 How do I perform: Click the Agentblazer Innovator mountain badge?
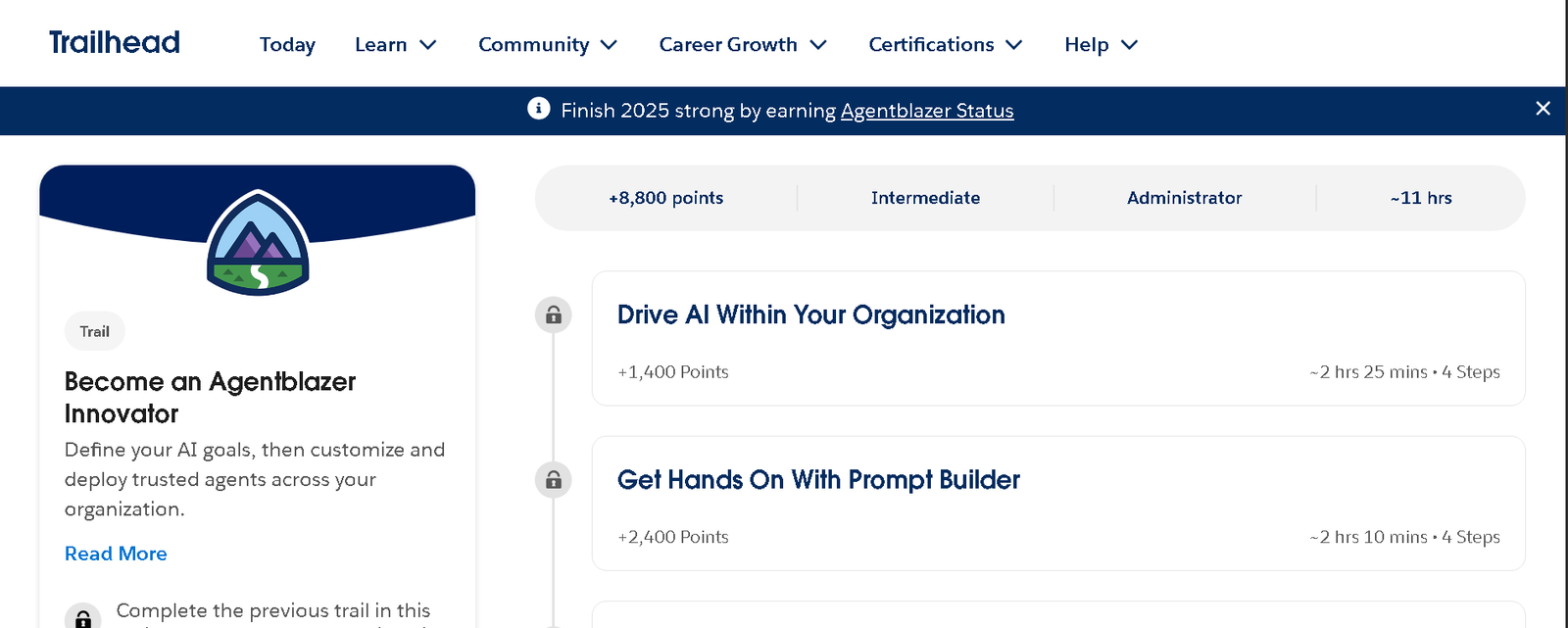258,243
